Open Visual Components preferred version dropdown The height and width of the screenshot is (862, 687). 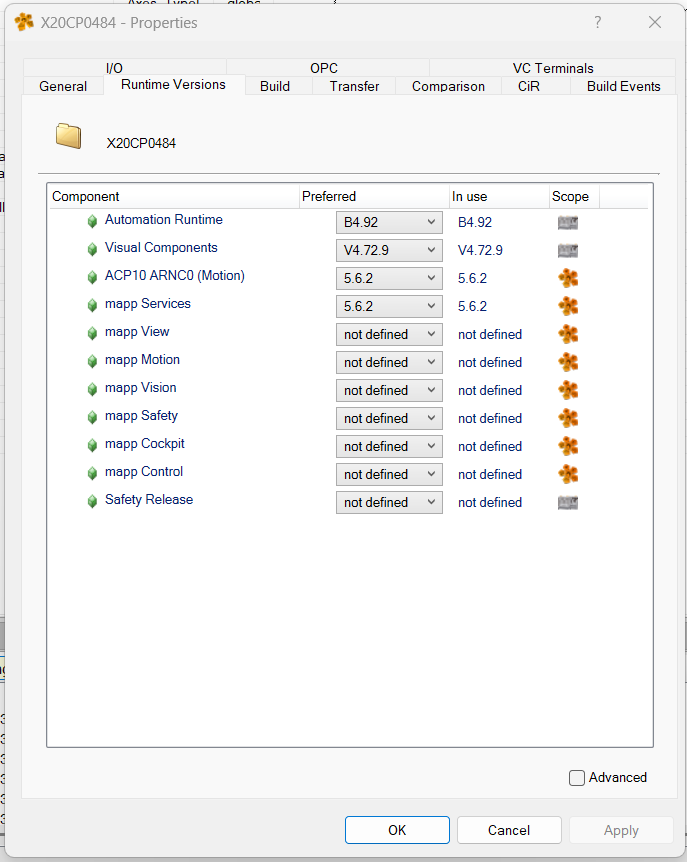(389, 250)
